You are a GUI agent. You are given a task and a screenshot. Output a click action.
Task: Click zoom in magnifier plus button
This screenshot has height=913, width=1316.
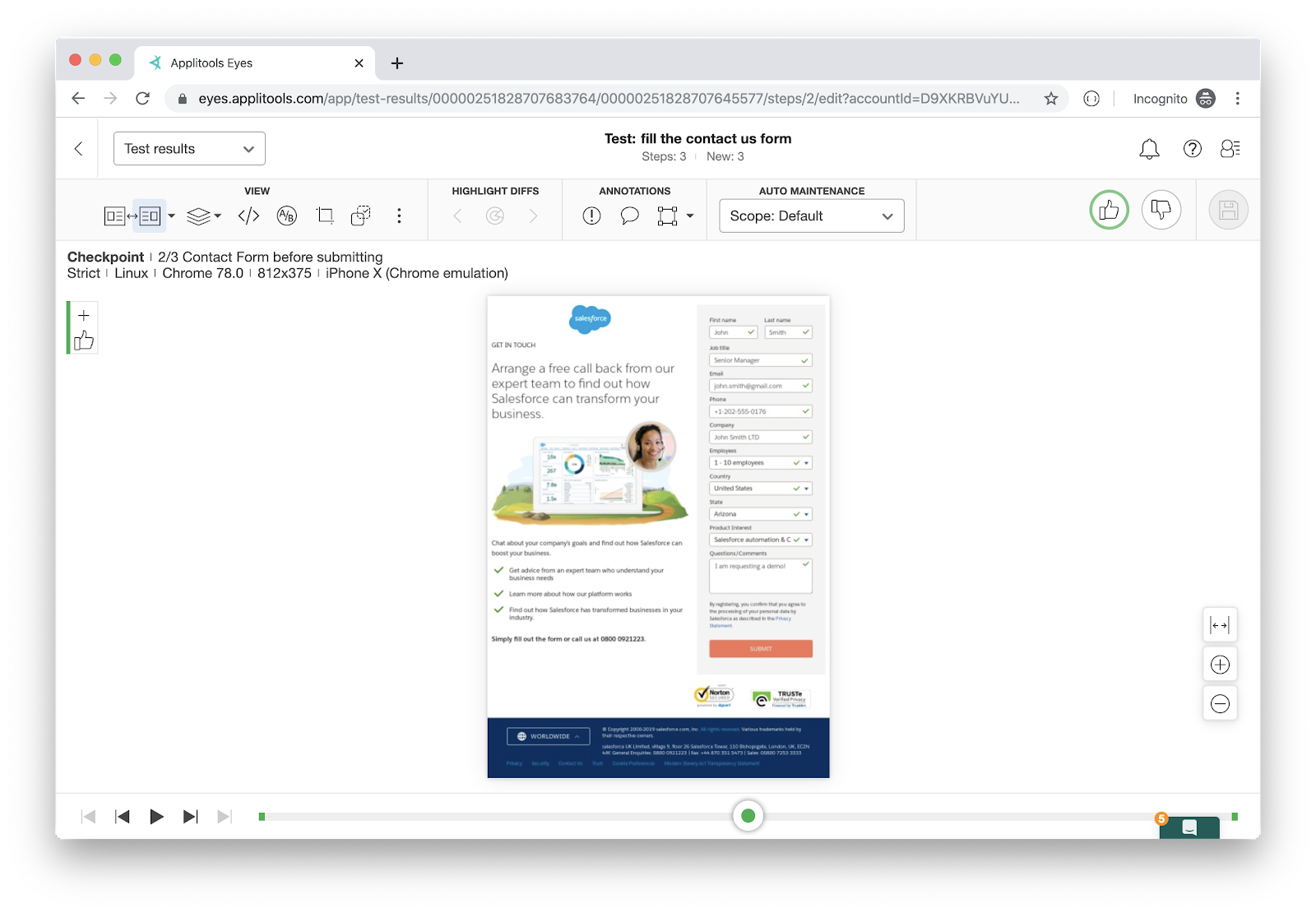[1220, 665]
